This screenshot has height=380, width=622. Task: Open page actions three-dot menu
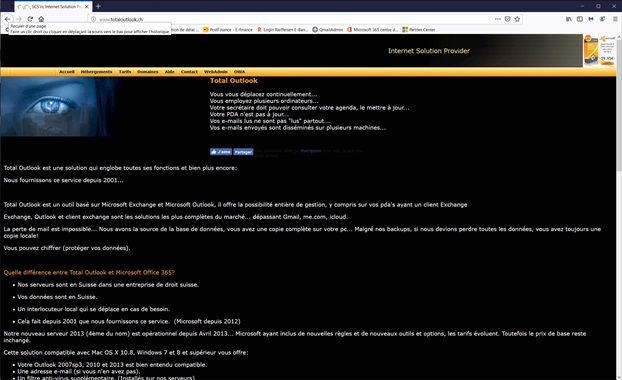497,19
